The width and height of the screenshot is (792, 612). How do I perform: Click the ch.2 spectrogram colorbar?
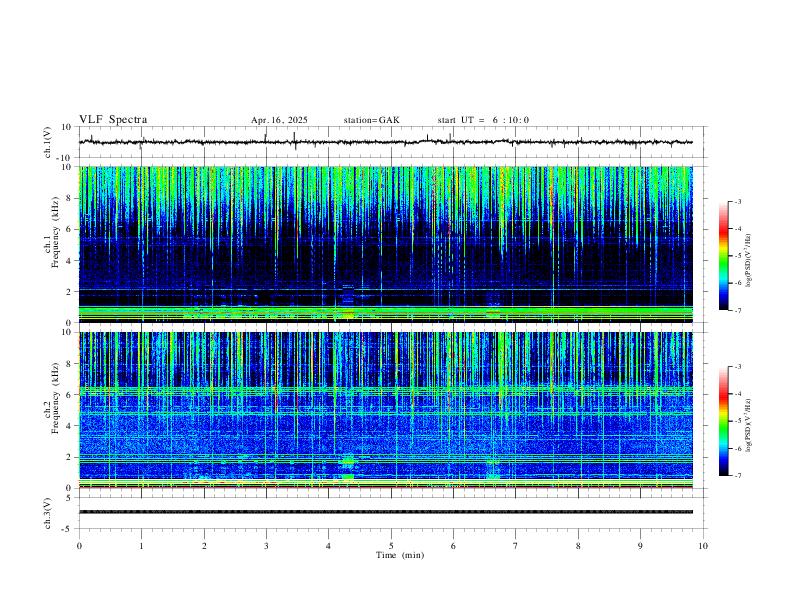pos(723,421)
